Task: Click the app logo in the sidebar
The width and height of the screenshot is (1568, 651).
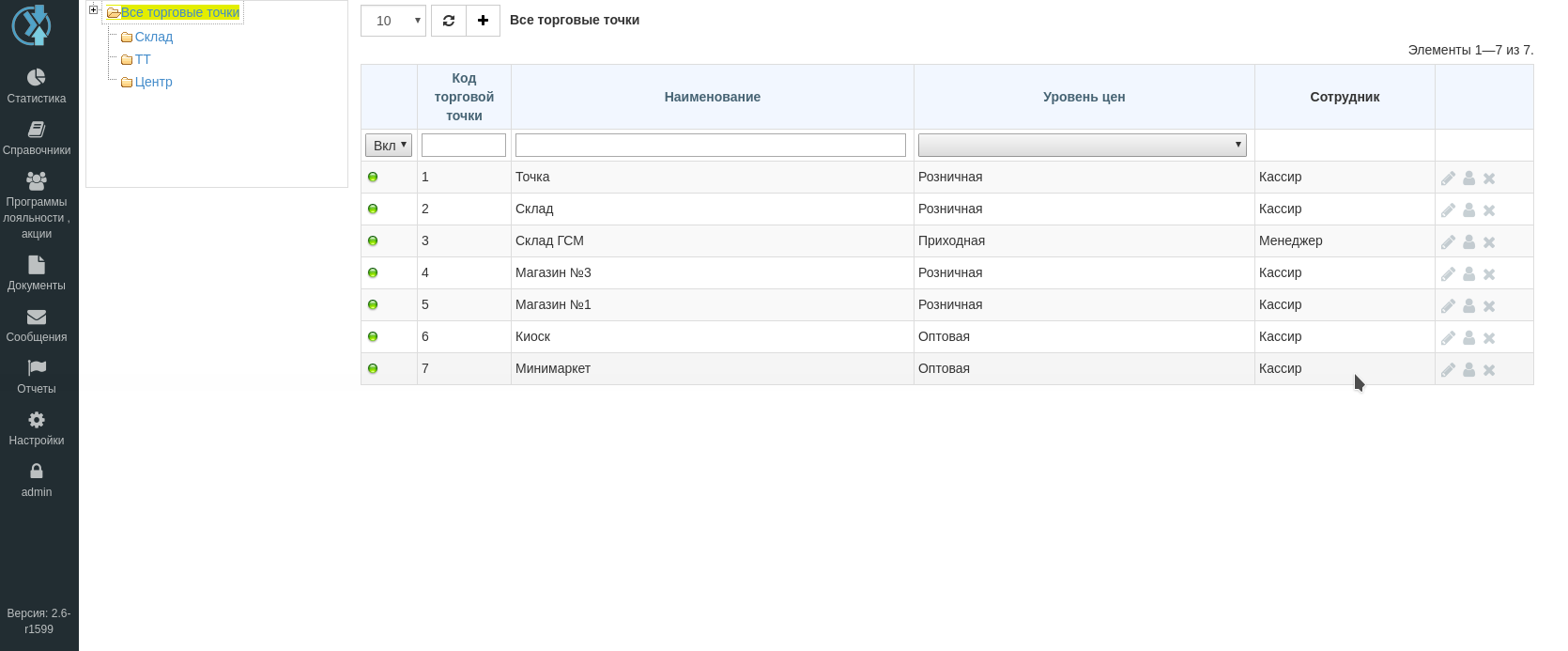Action: click(x=31, y=25)
